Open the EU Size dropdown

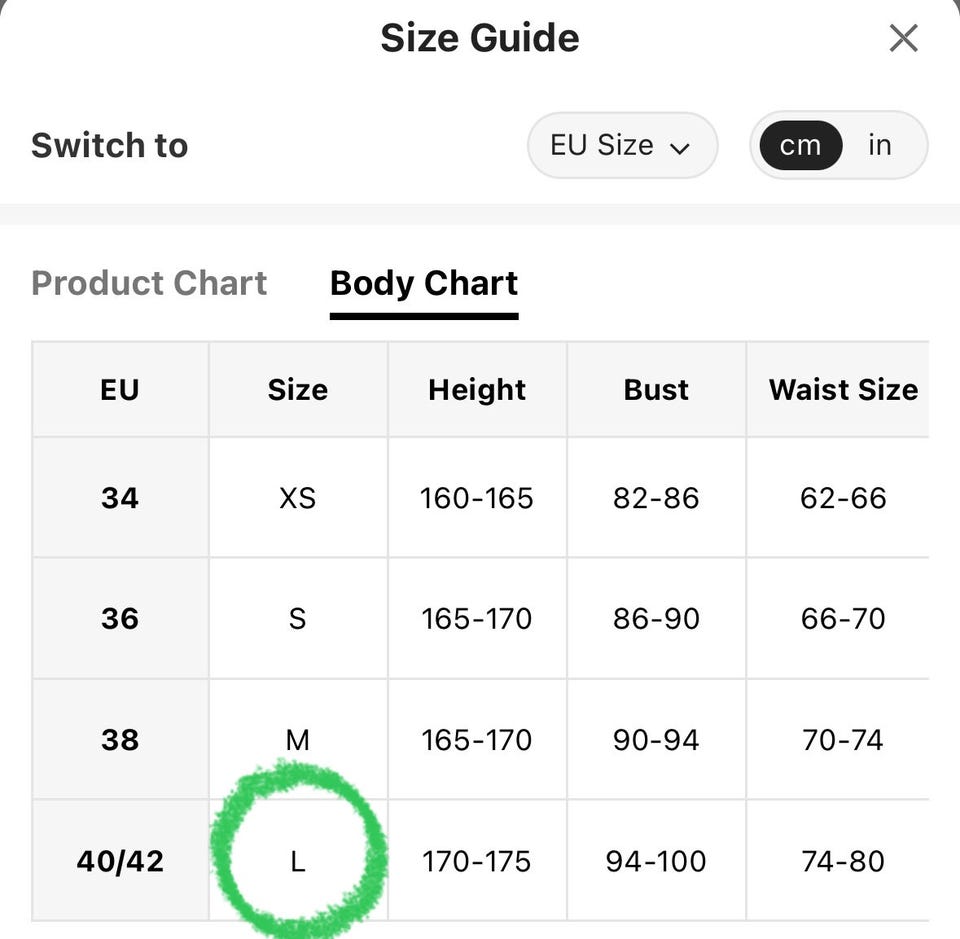(622, 146)
